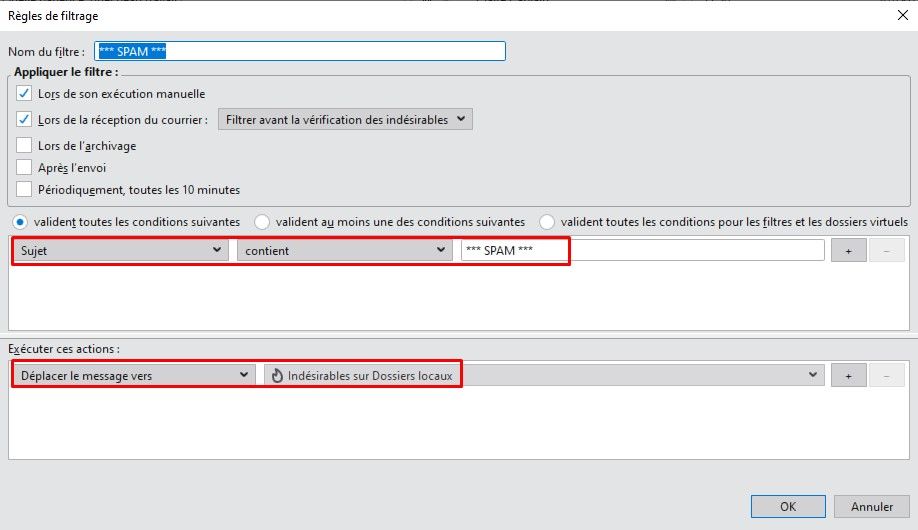Click the disabled minus button in conditions row

886,251
